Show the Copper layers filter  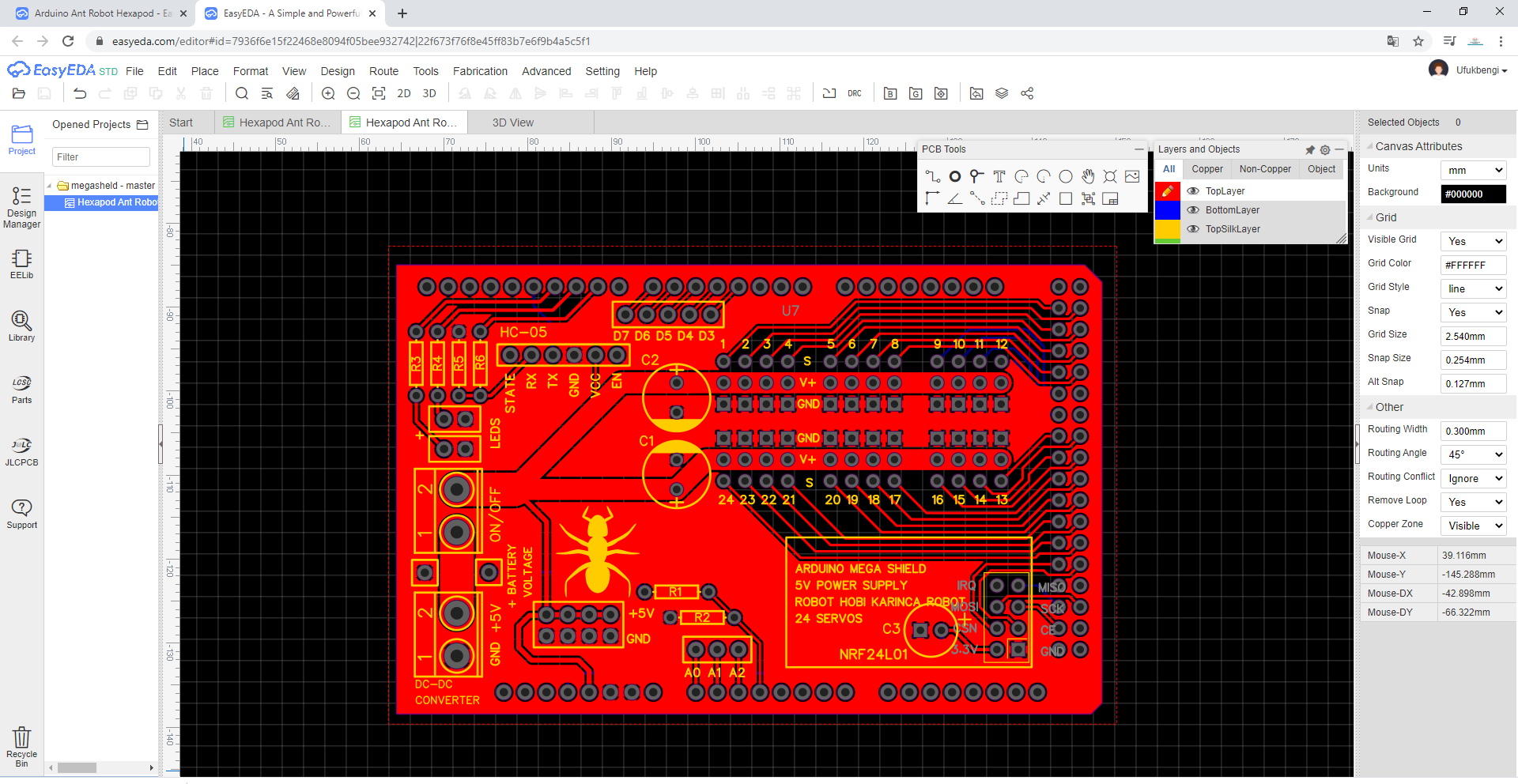(1206, 169)
